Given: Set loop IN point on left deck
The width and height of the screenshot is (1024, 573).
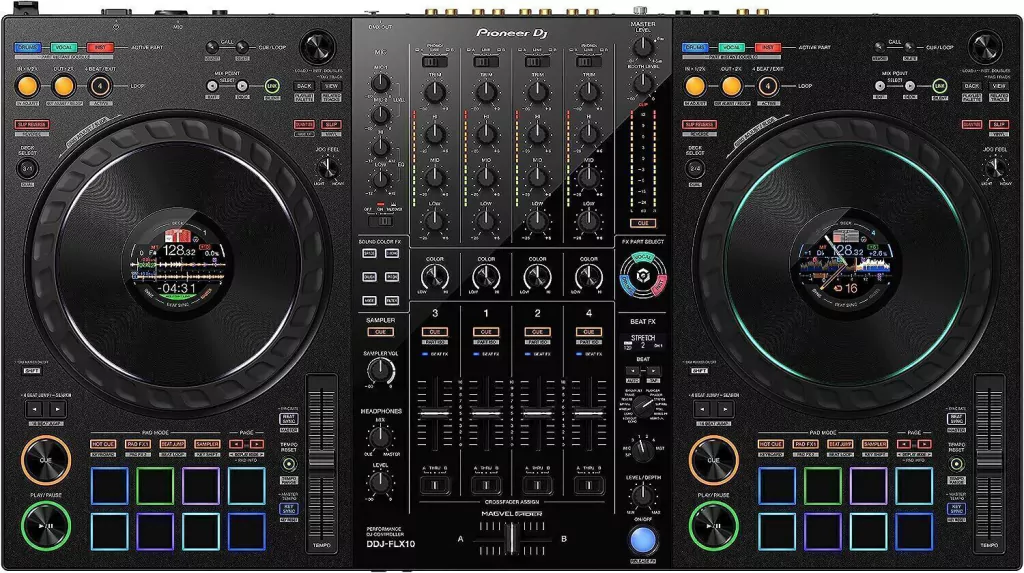Looking at the screenshot, I should (x=27, y=86).
